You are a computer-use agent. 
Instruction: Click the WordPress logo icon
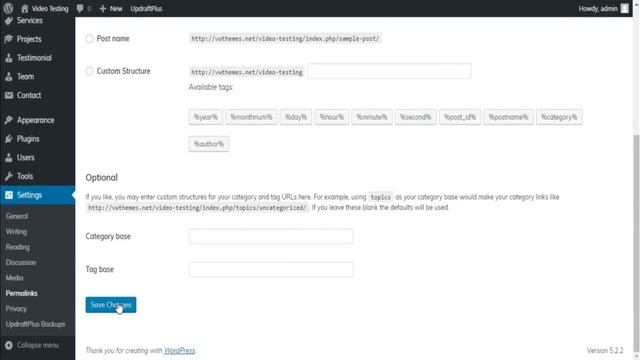[x=8, y=8]
